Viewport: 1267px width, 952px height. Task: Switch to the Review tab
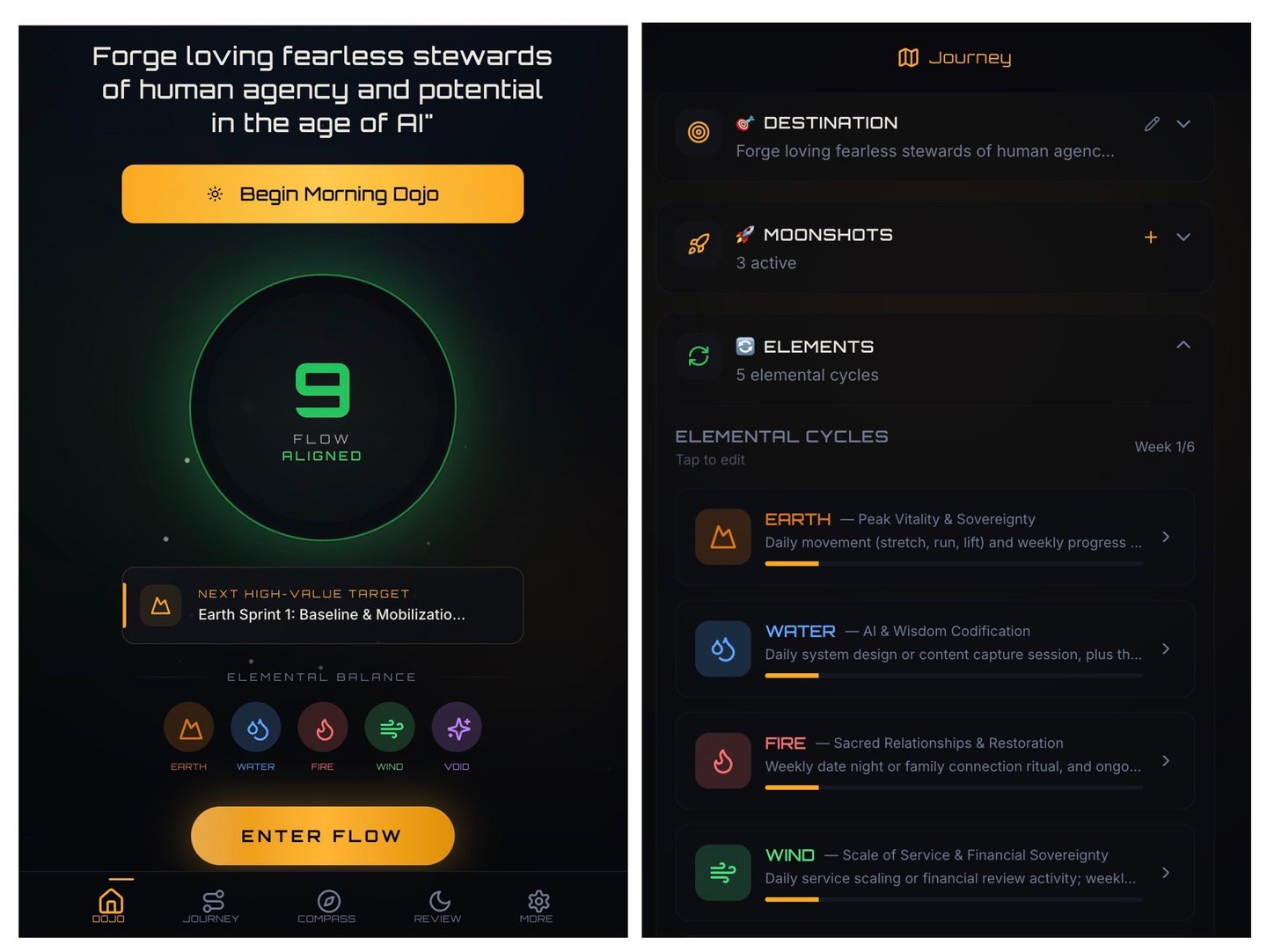[x=438, y=906]
